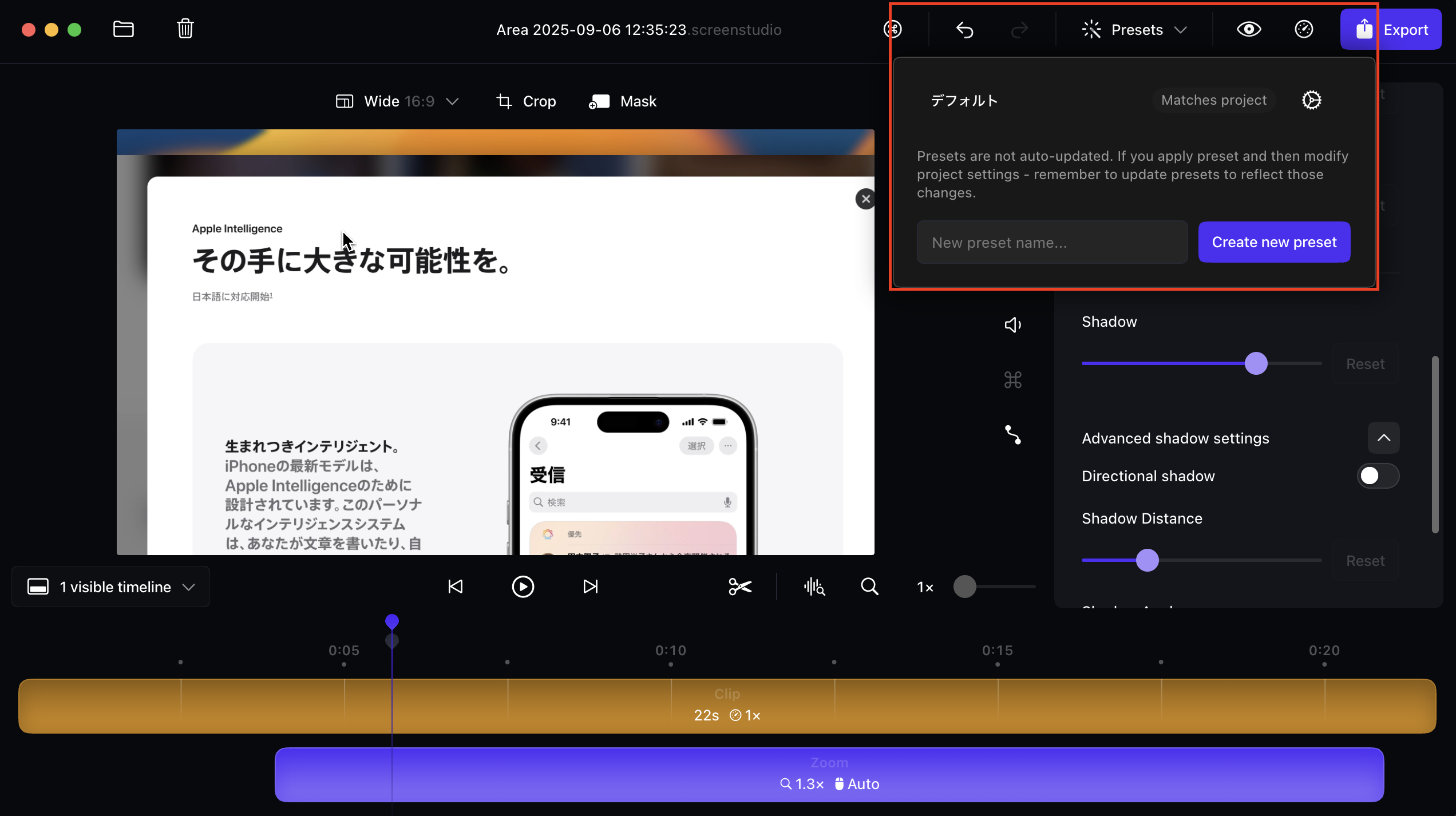Export the recording
This screenshot has height=816, width=1456.
pos(1391,29)
